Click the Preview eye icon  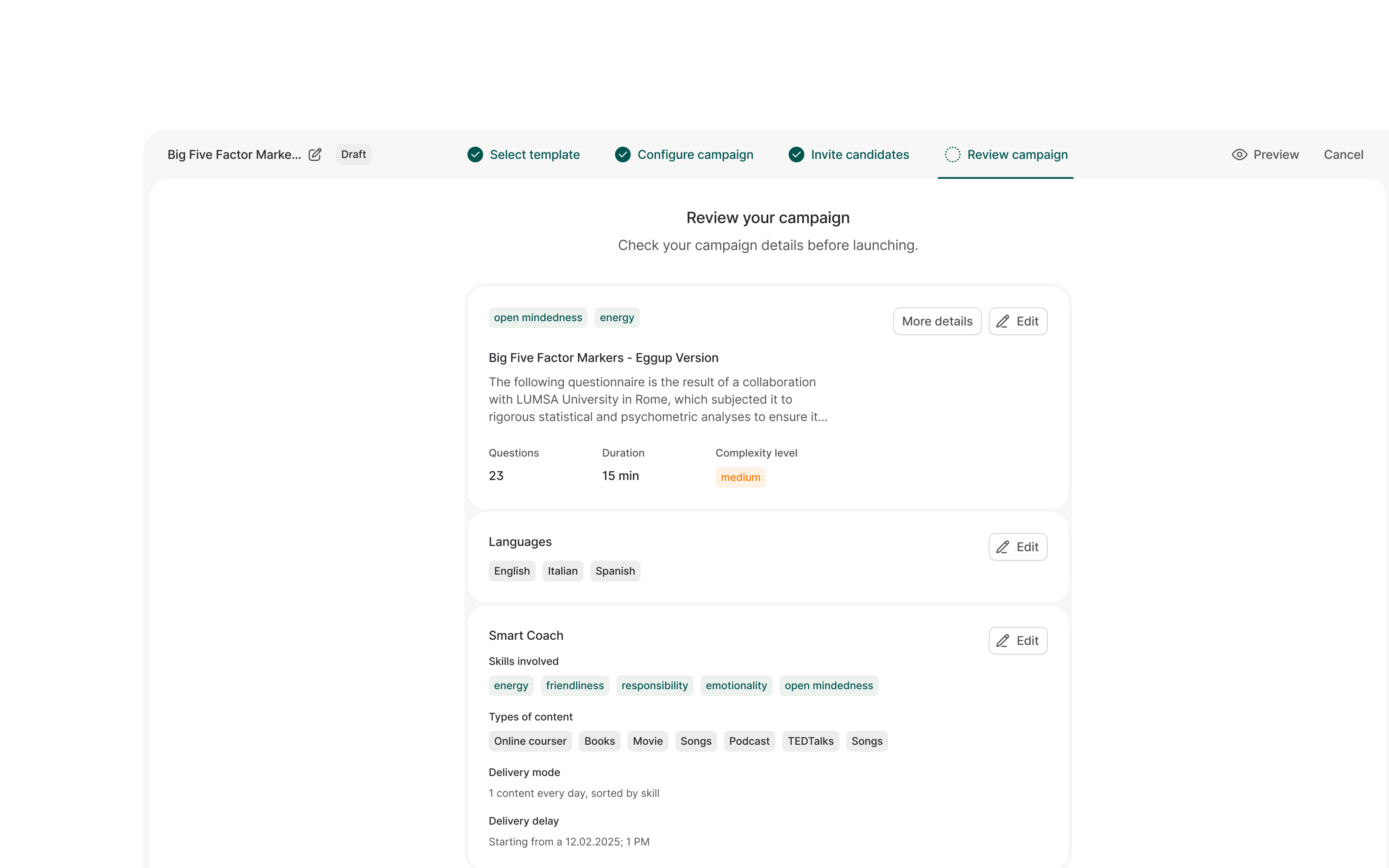1239,155
